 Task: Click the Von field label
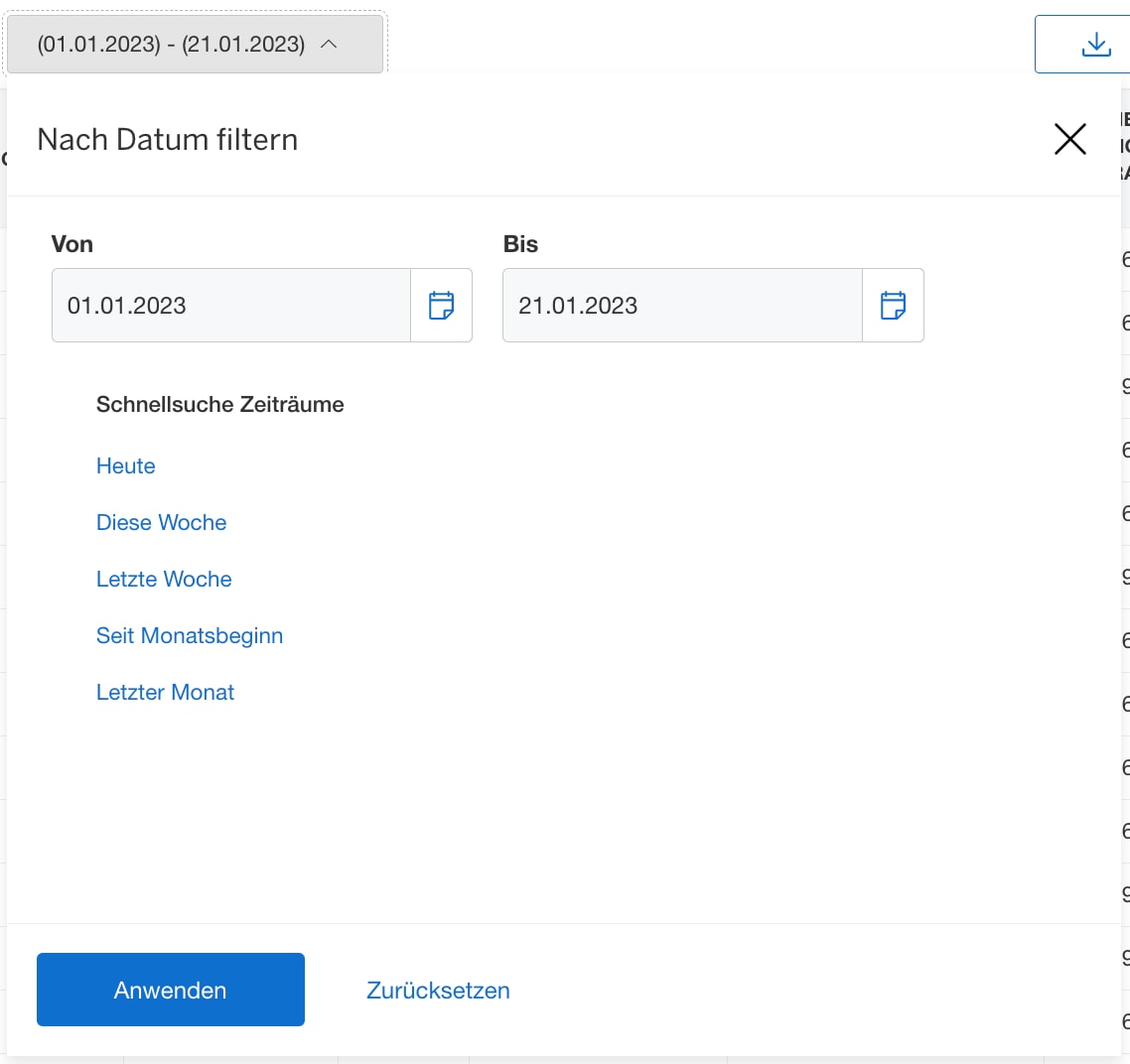tap(71, 243)
